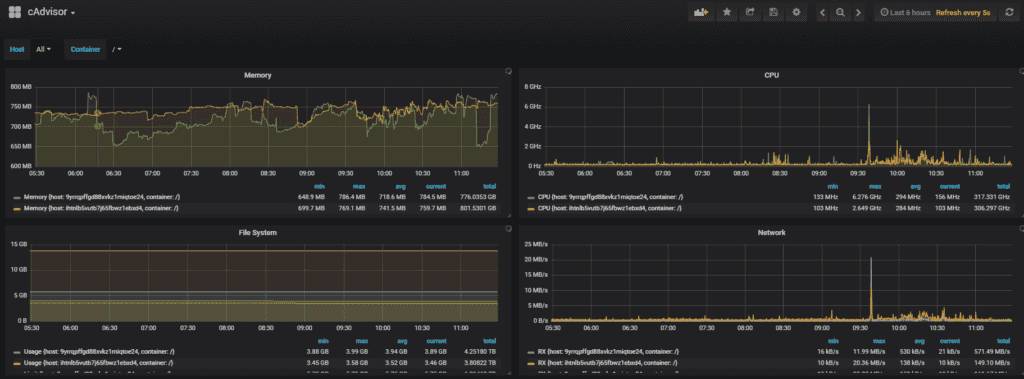Viewport: 1024px width, 379px height.
Task: Click grey color swatch of first CPU series
Action: click(x=531, y=197)
